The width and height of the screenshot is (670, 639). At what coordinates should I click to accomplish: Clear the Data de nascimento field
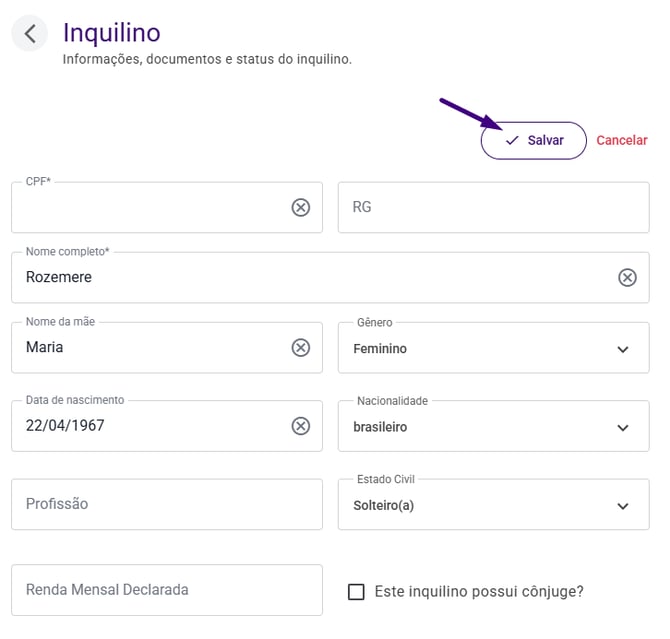pyautogui.click(x=300, y=426)
